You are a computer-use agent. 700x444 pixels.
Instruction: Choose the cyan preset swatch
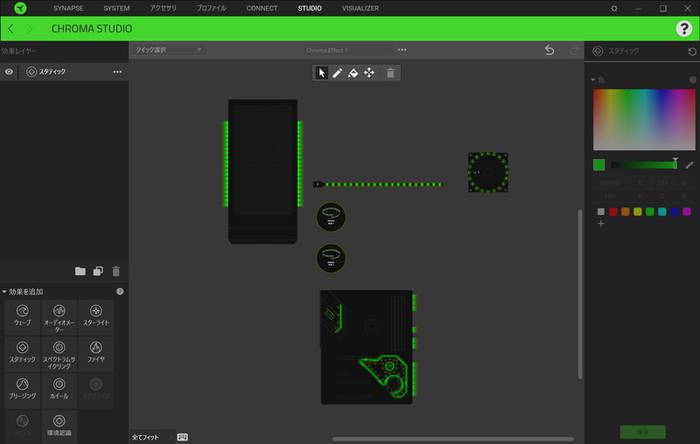662,212
